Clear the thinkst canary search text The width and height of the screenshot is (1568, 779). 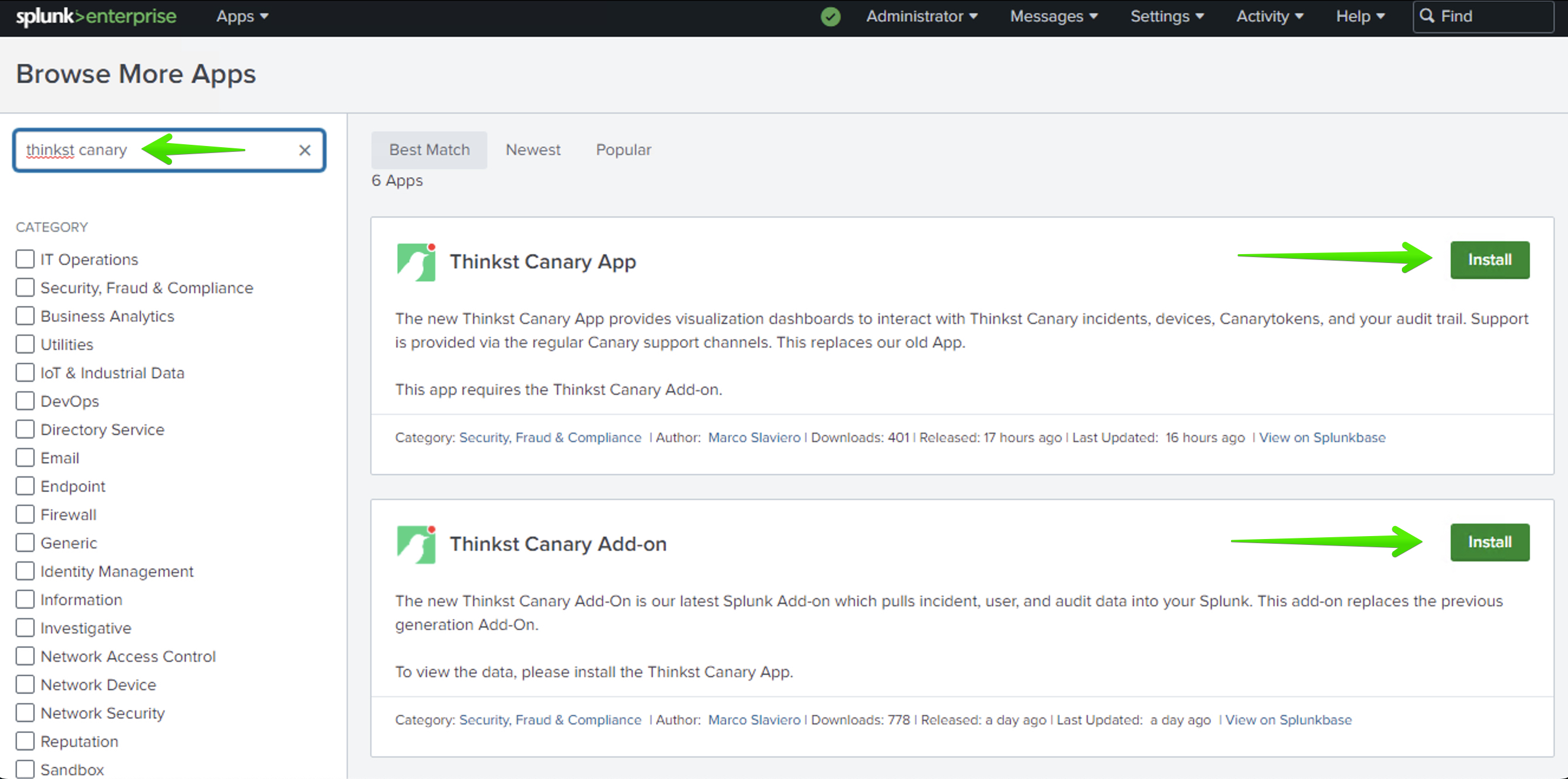(305, 150)
